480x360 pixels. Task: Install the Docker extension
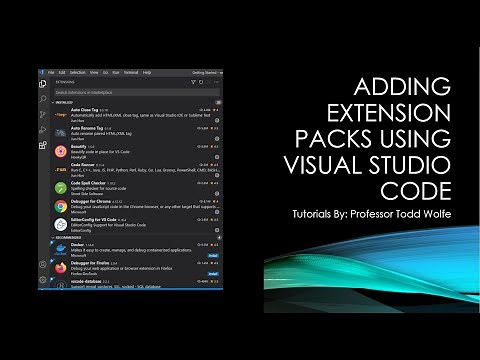coord(213,256)
